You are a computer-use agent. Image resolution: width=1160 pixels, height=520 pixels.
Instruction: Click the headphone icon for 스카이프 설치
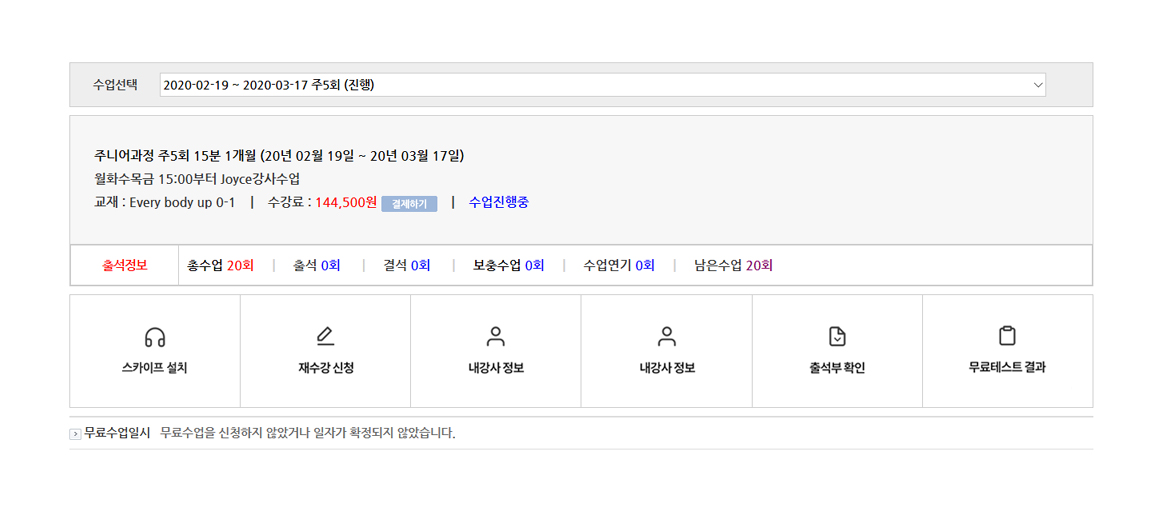coord(155,337)
